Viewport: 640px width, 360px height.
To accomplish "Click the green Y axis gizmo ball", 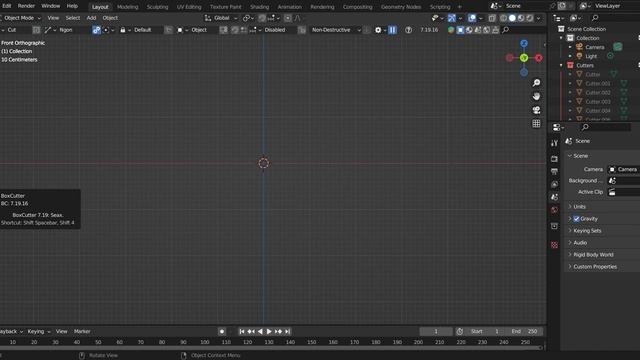I will point(524,58).
